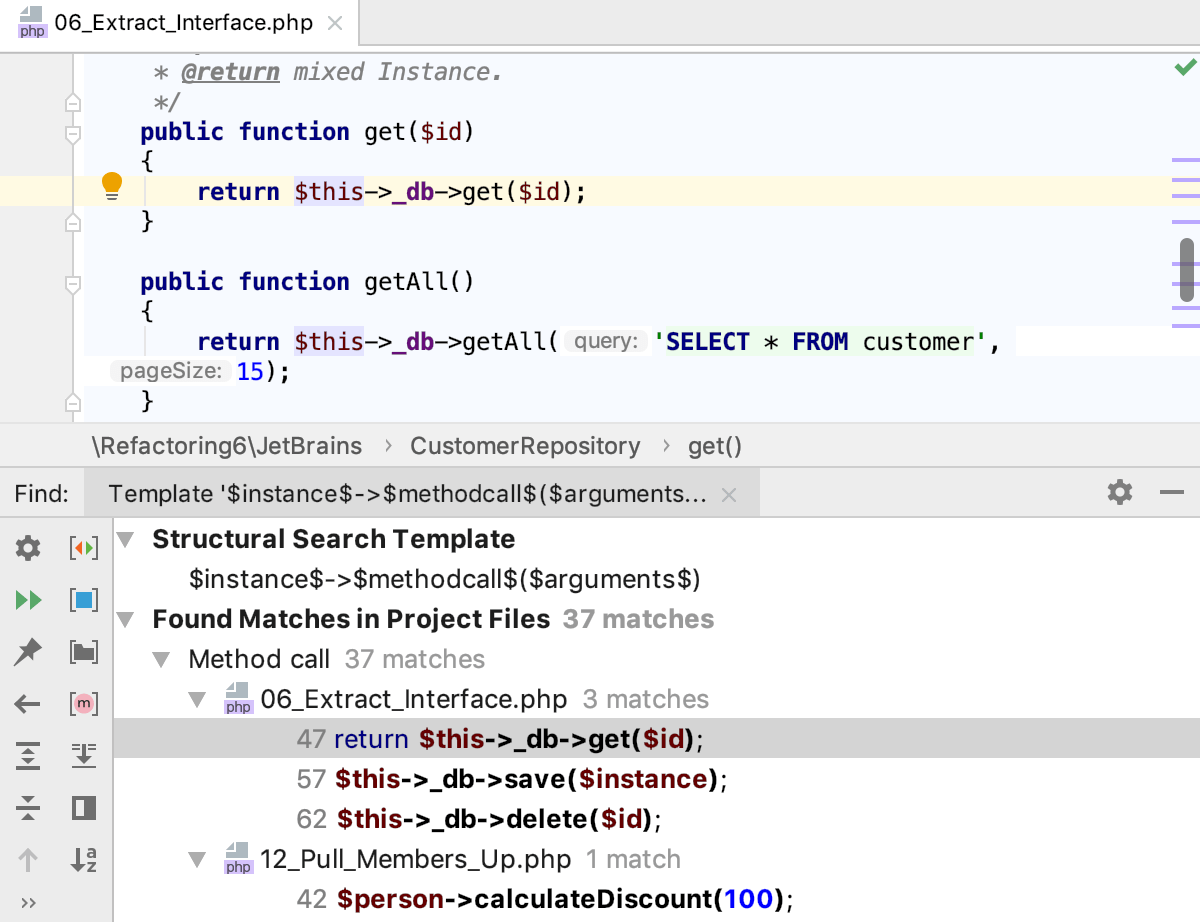
Task: Click 'SELECT * FROM customer' string
Action: point(820,342)
